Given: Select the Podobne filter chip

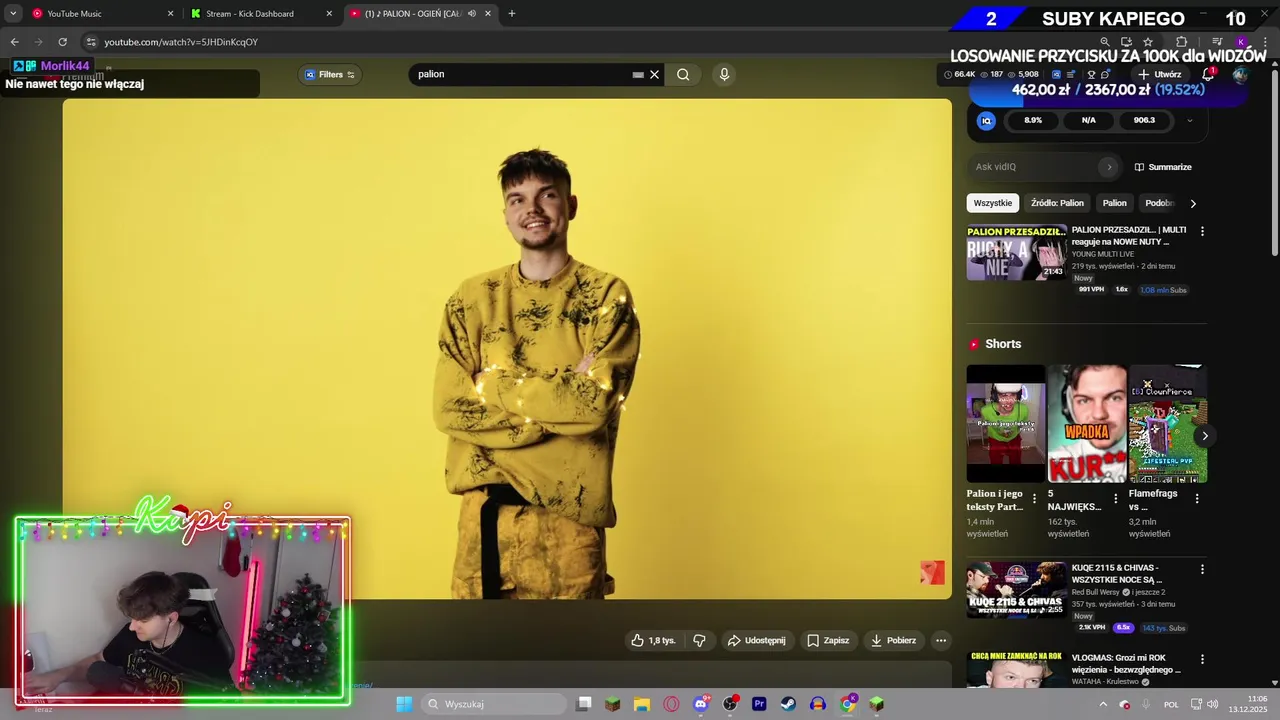Looking at the screenshot, I should (1159, 203).
